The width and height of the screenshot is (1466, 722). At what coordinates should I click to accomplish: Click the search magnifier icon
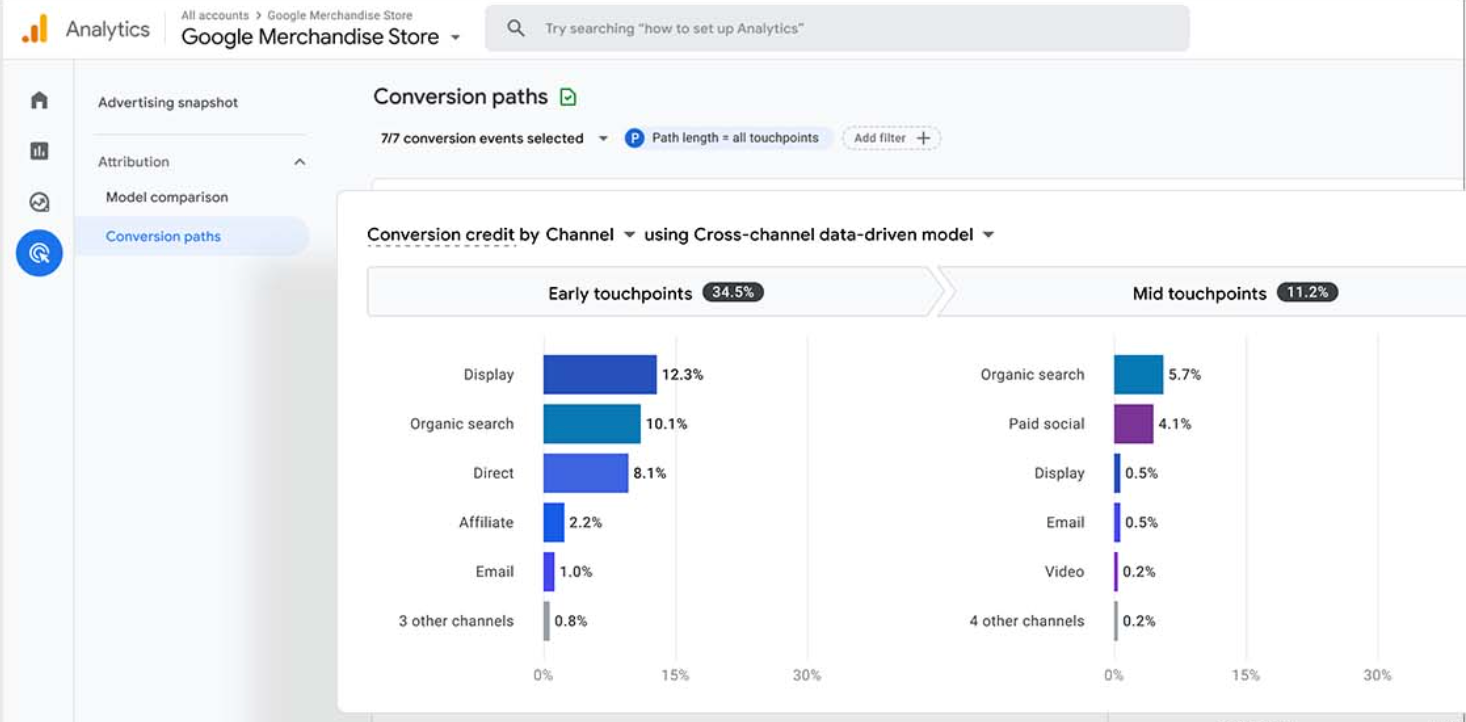pos(516,28)
